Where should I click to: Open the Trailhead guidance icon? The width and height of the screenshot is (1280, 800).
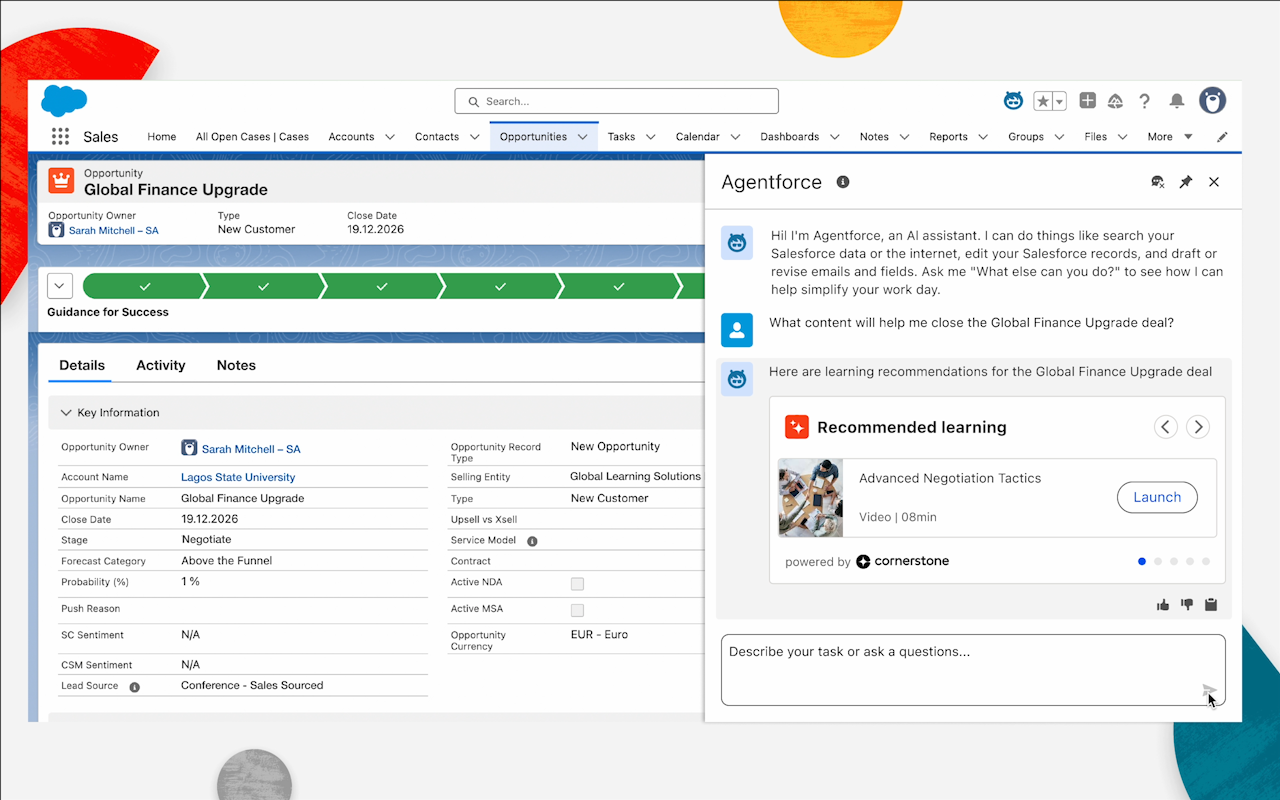(x=1116, y=101)
